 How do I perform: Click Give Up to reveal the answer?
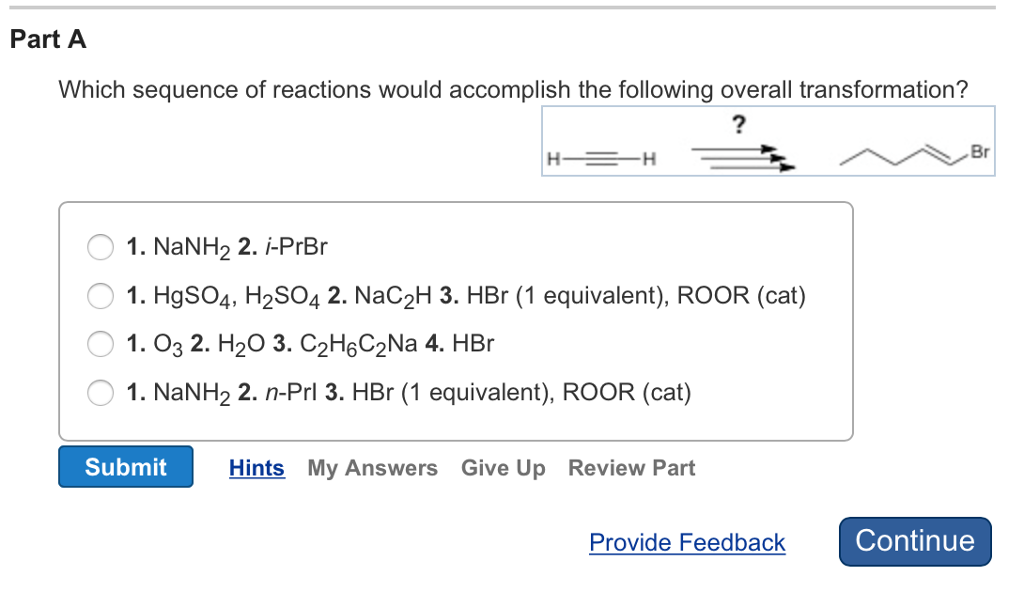click(x=503, y=467)
